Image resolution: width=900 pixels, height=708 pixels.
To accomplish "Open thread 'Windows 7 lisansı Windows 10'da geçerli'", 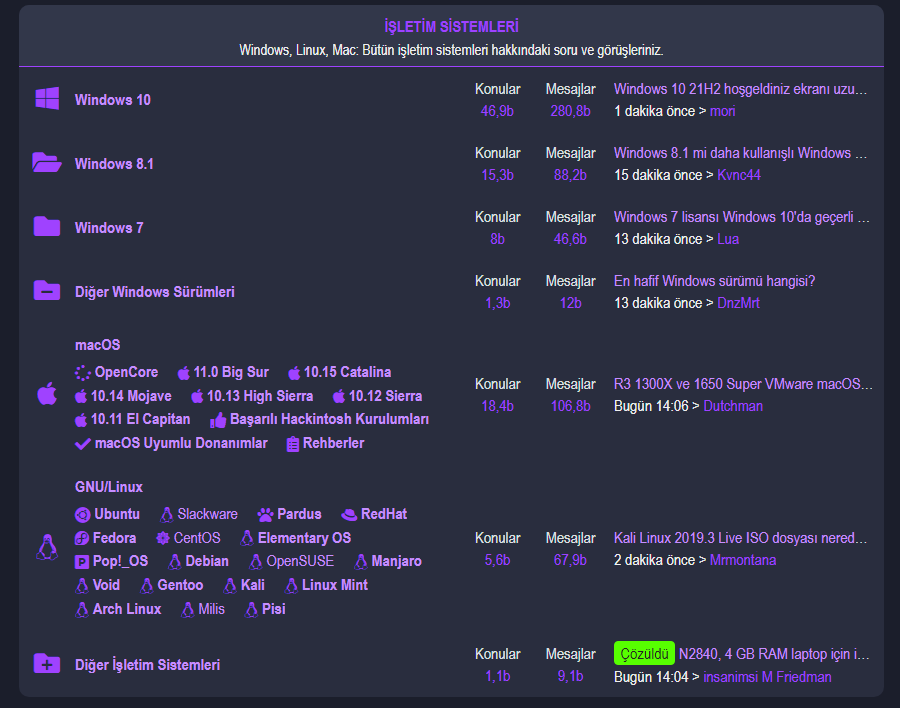I will coord(742,217).
